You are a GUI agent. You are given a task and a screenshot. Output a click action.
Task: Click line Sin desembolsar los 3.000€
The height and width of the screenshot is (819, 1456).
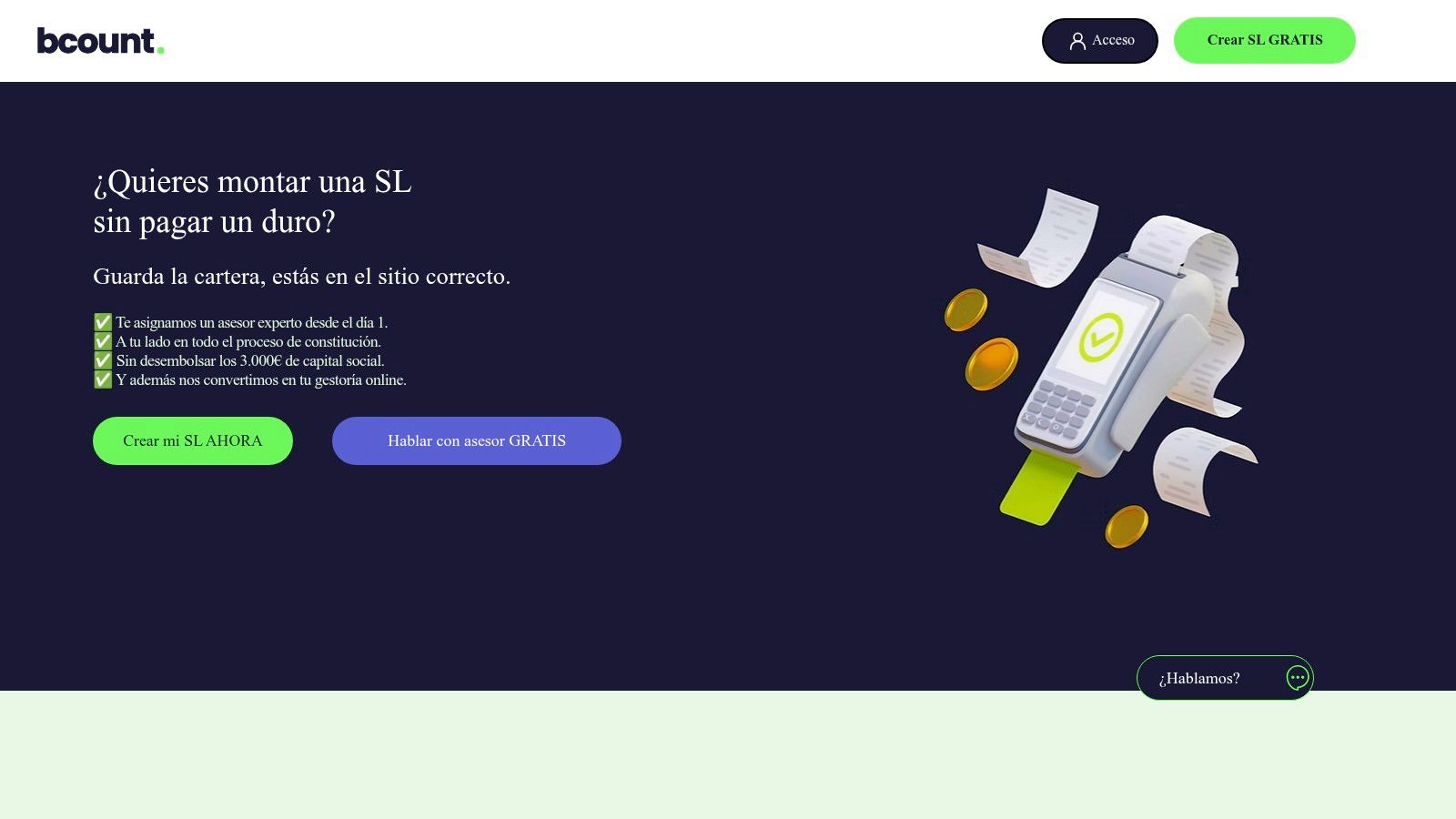coord(238,360)
